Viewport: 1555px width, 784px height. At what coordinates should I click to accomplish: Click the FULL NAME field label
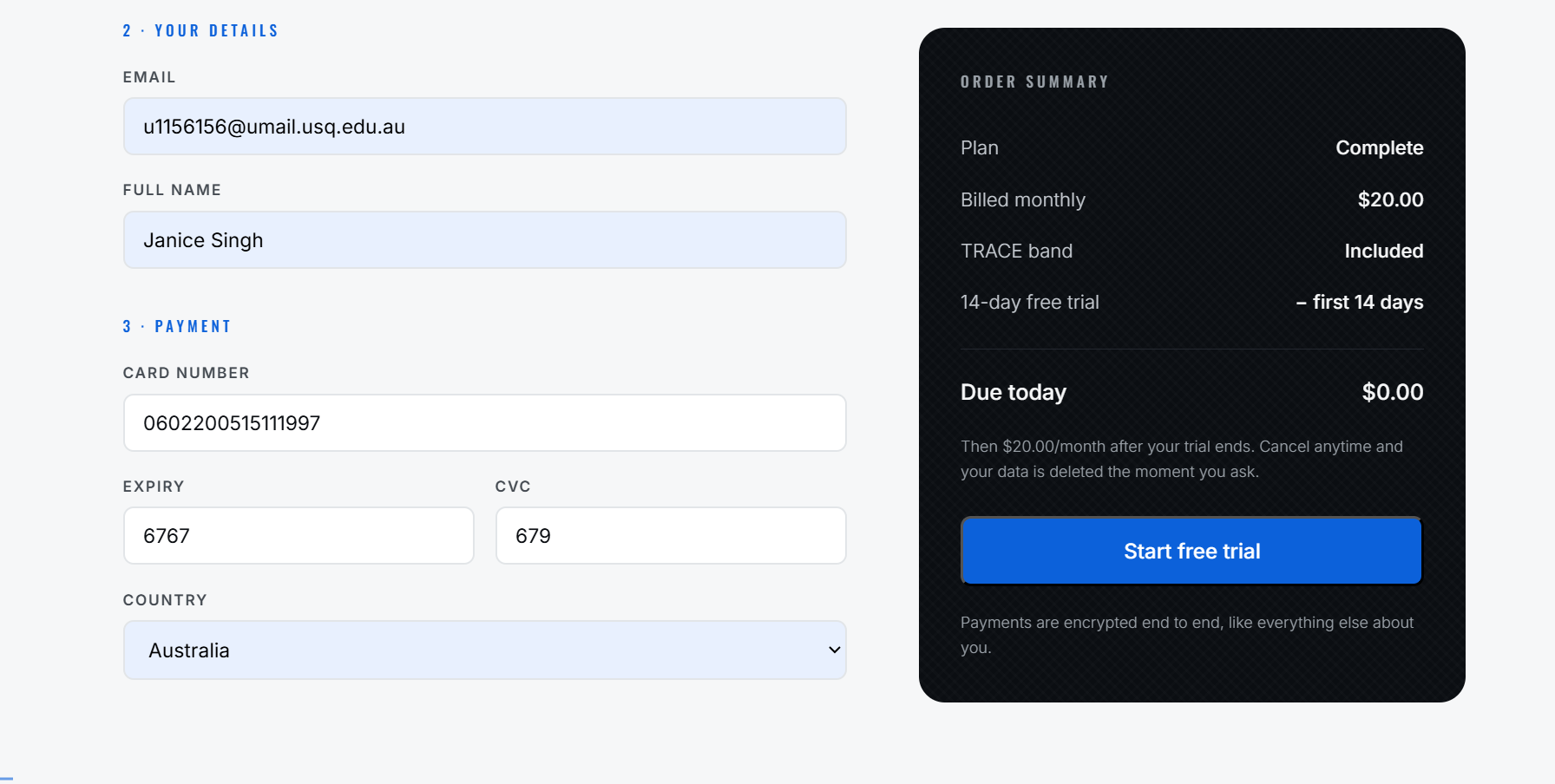[x=172, y=190]
